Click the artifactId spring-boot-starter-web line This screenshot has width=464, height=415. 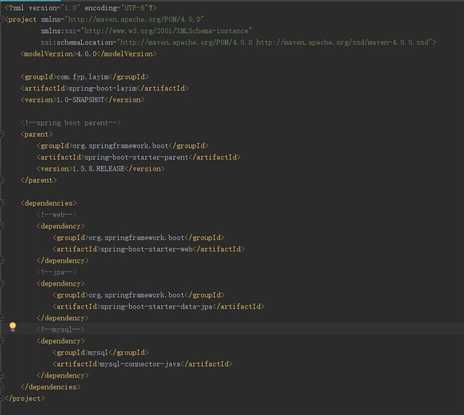coord(149,249)
